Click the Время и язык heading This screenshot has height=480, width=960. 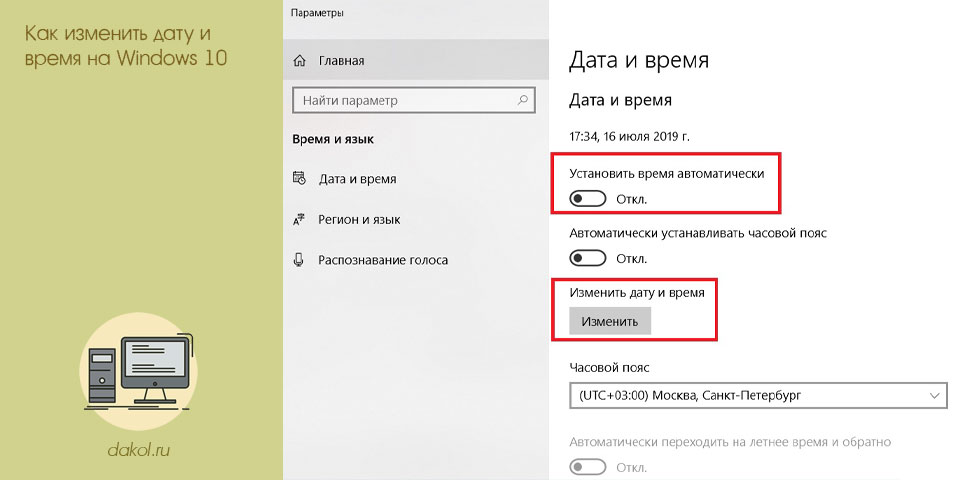333,139
